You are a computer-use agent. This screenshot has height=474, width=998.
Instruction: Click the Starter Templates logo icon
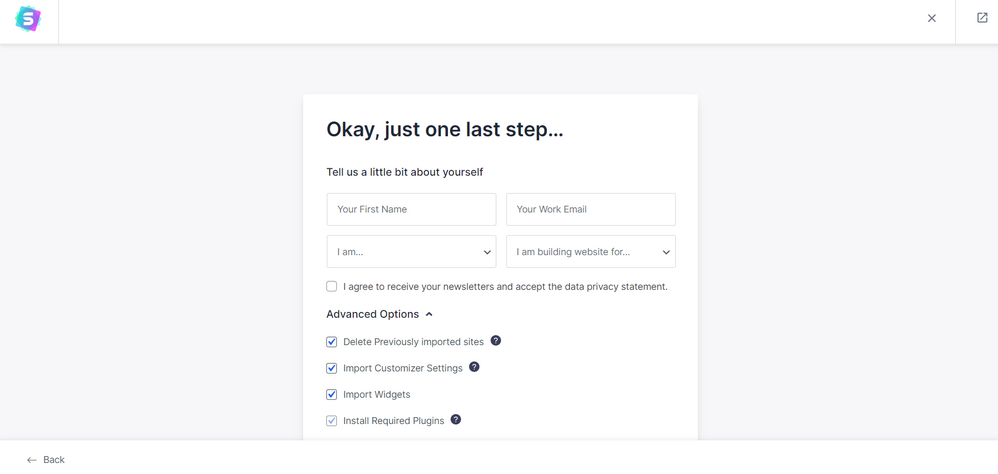pyautogui.click(x=28, y=19)
